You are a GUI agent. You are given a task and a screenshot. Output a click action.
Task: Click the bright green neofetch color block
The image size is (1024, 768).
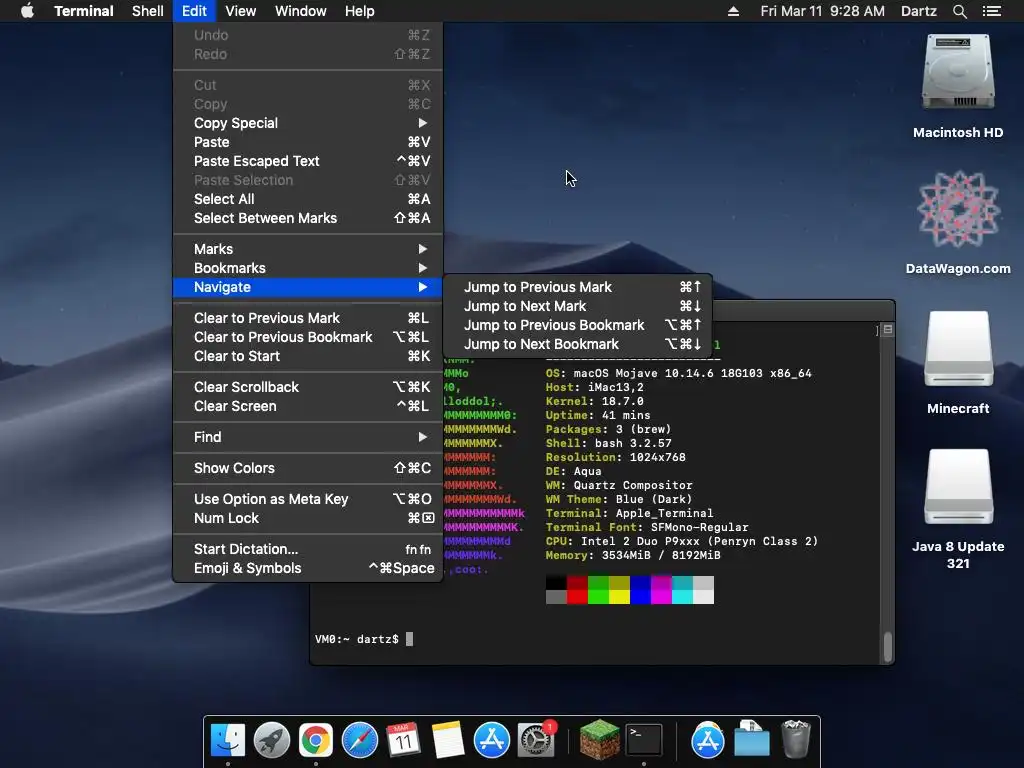[598, 596]
